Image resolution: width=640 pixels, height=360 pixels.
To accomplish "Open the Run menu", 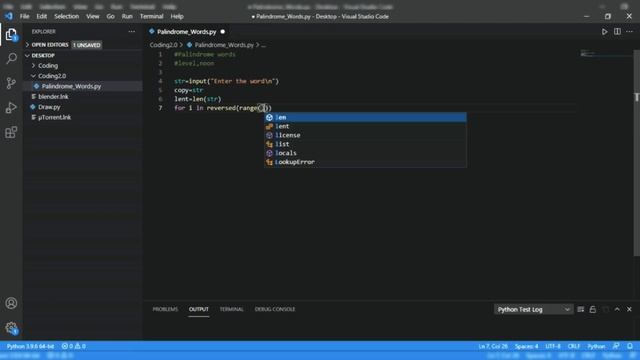I will (x=127, y=16).
